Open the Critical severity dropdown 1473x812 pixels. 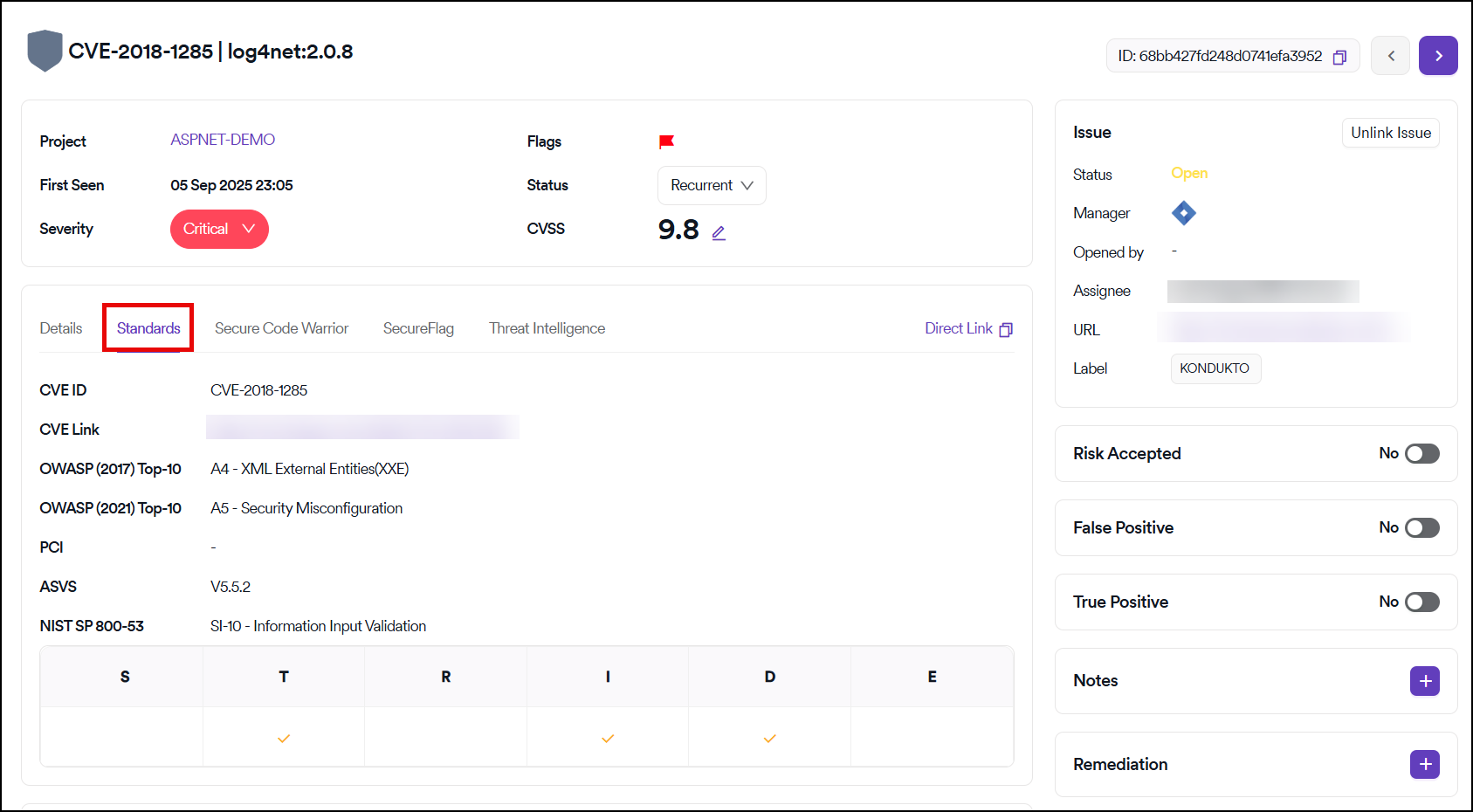coord(219,230)
